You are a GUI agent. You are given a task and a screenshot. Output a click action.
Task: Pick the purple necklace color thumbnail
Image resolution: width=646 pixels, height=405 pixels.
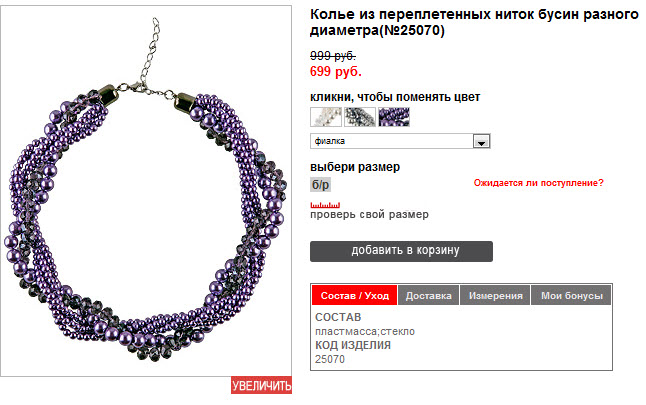click(394, 117)
